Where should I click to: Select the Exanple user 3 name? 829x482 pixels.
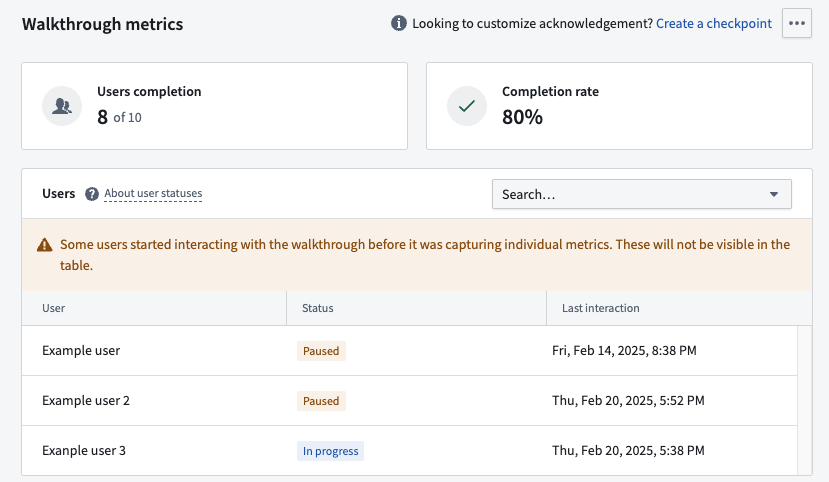[84, 451]
